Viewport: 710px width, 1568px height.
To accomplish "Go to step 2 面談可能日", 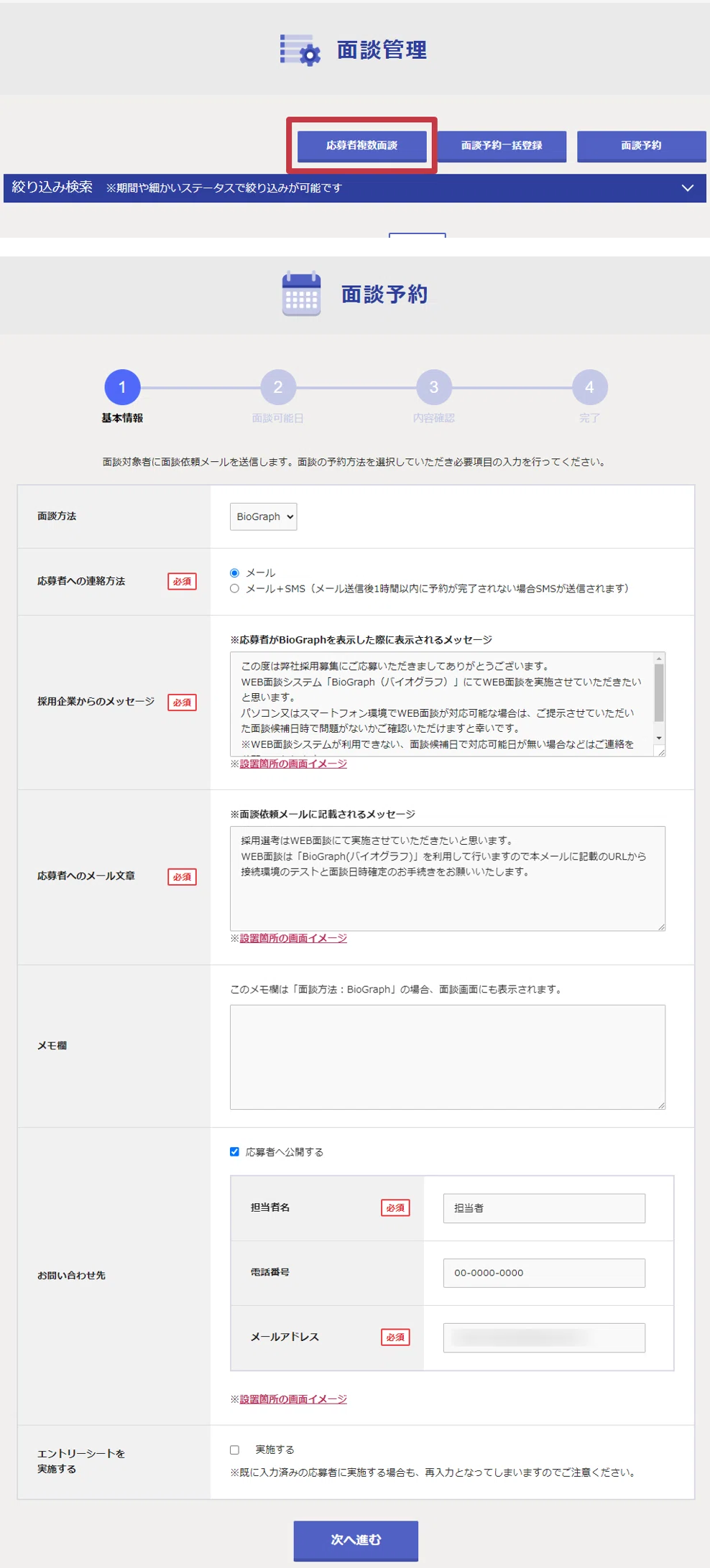I will [278, 387].
